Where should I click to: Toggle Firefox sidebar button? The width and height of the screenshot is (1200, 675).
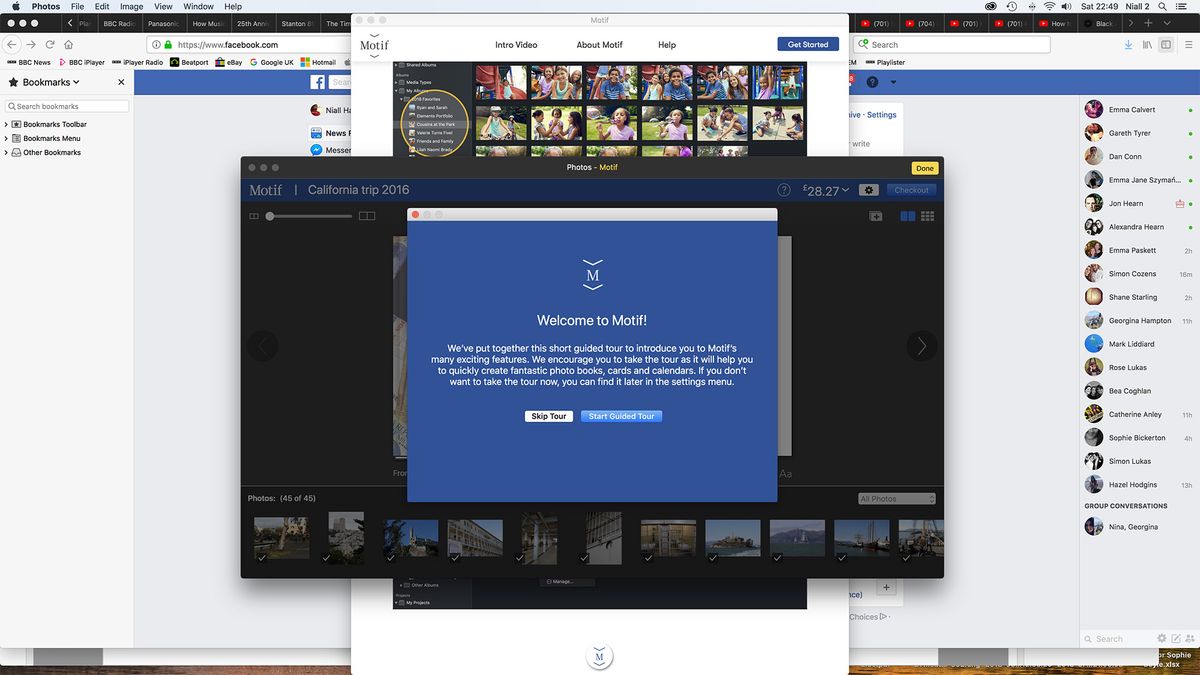(x=1166, y=44)
